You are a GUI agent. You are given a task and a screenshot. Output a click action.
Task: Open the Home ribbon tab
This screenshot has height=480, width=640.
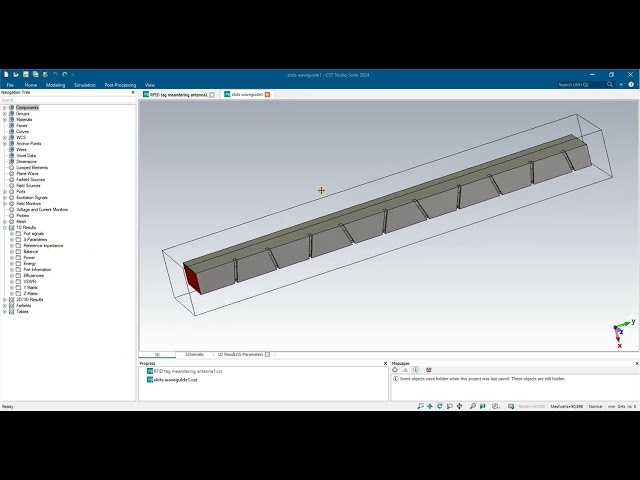point(31,85)
